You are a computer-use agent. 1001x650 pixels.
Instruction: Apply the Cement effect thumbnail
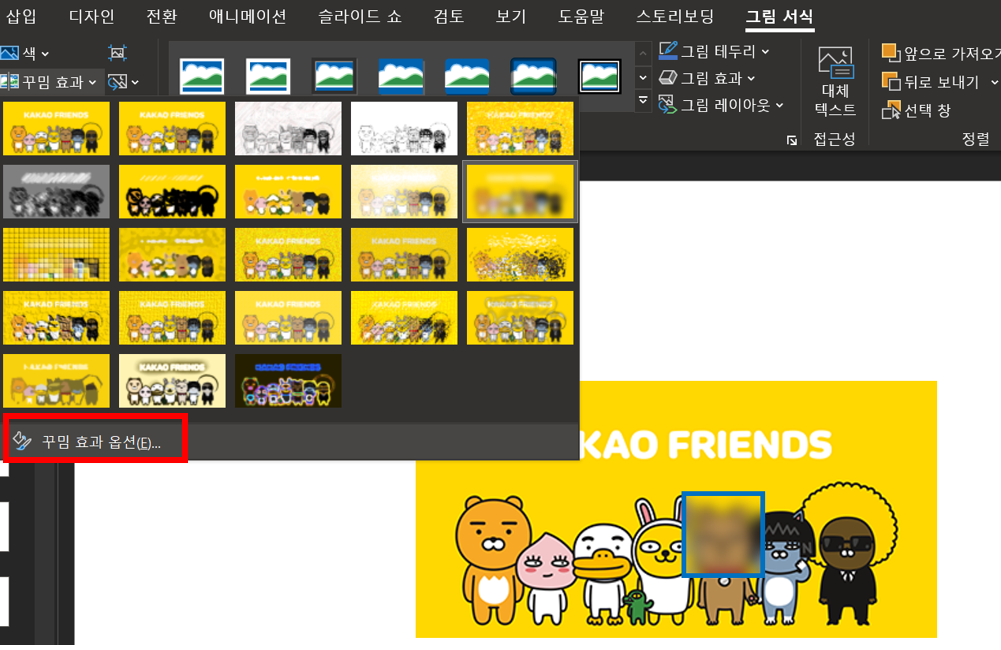[x=56, y=318]
